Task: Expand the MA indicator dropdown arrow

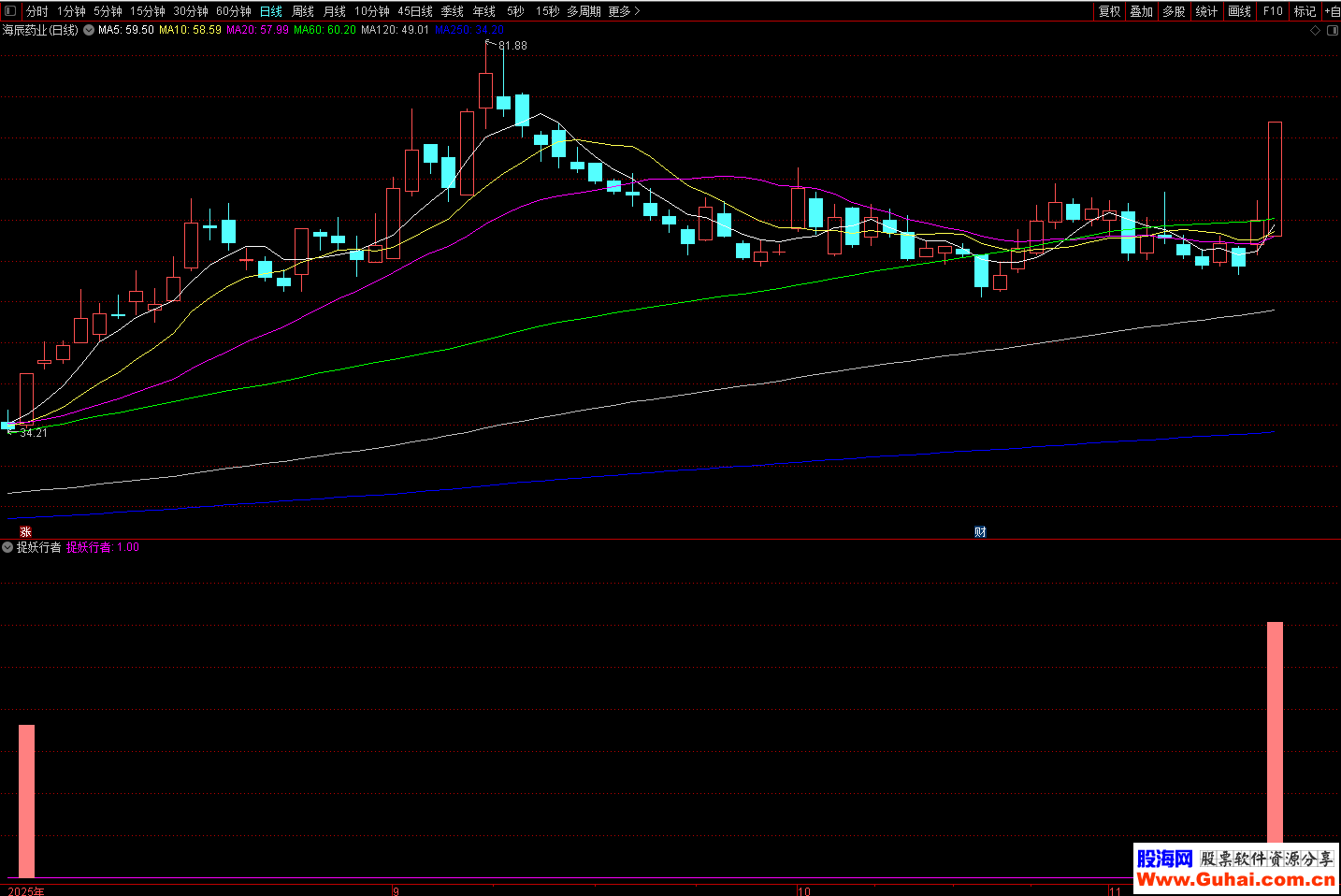Action: point(89,30)
